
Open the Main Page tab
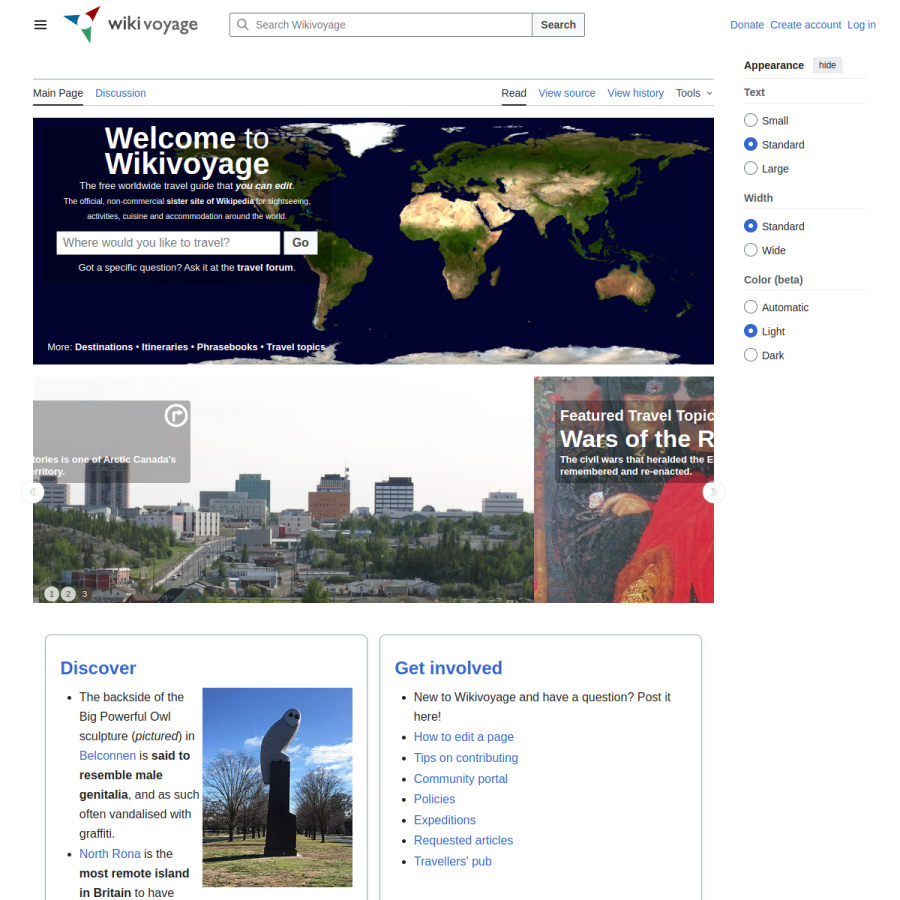tap(58, 93)
